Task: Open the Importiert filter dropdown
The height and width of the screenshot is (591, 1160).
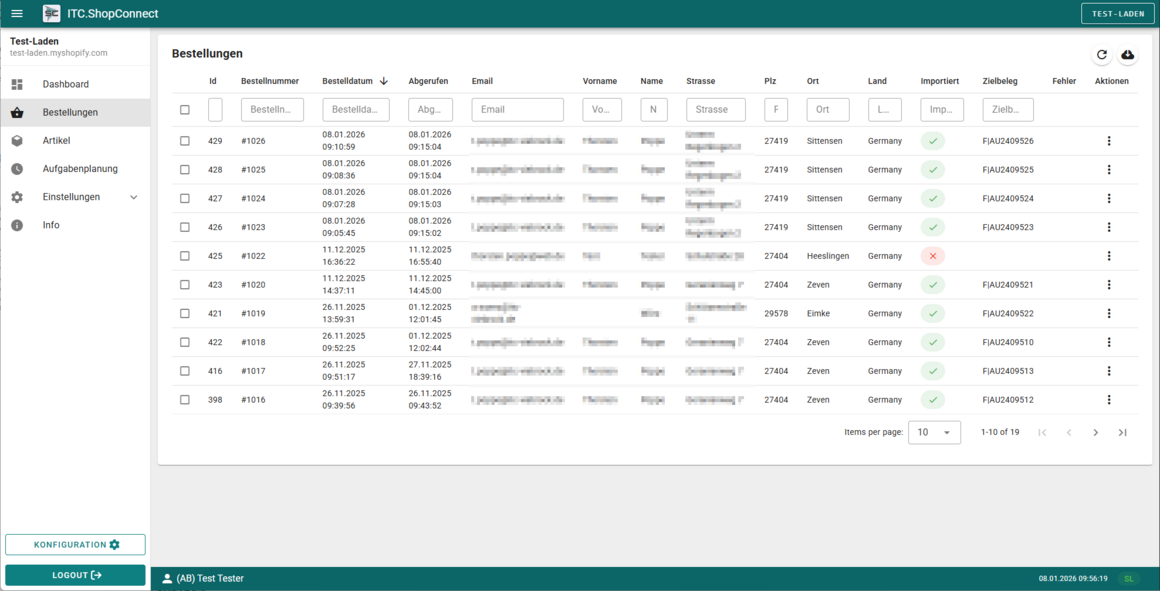Action: click(x=941, y=110)
